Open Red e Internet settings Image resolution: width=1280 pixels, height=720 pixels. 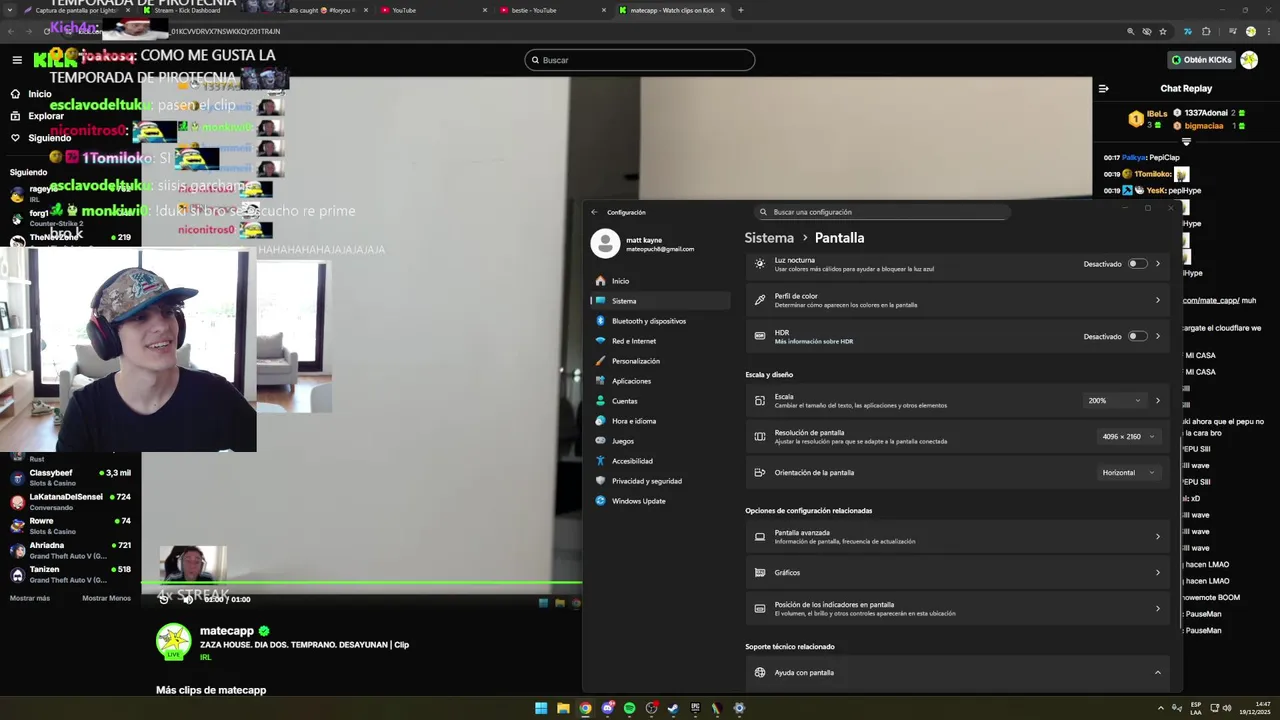(x=660, y=341)
